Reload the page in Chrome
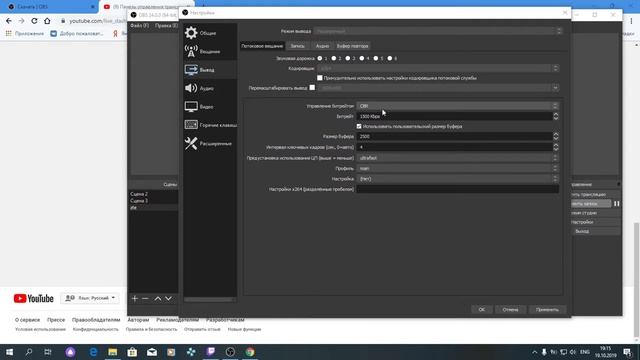Image resolution: width=640 pixels, height=360 pixels. click(x=34, y=21)
